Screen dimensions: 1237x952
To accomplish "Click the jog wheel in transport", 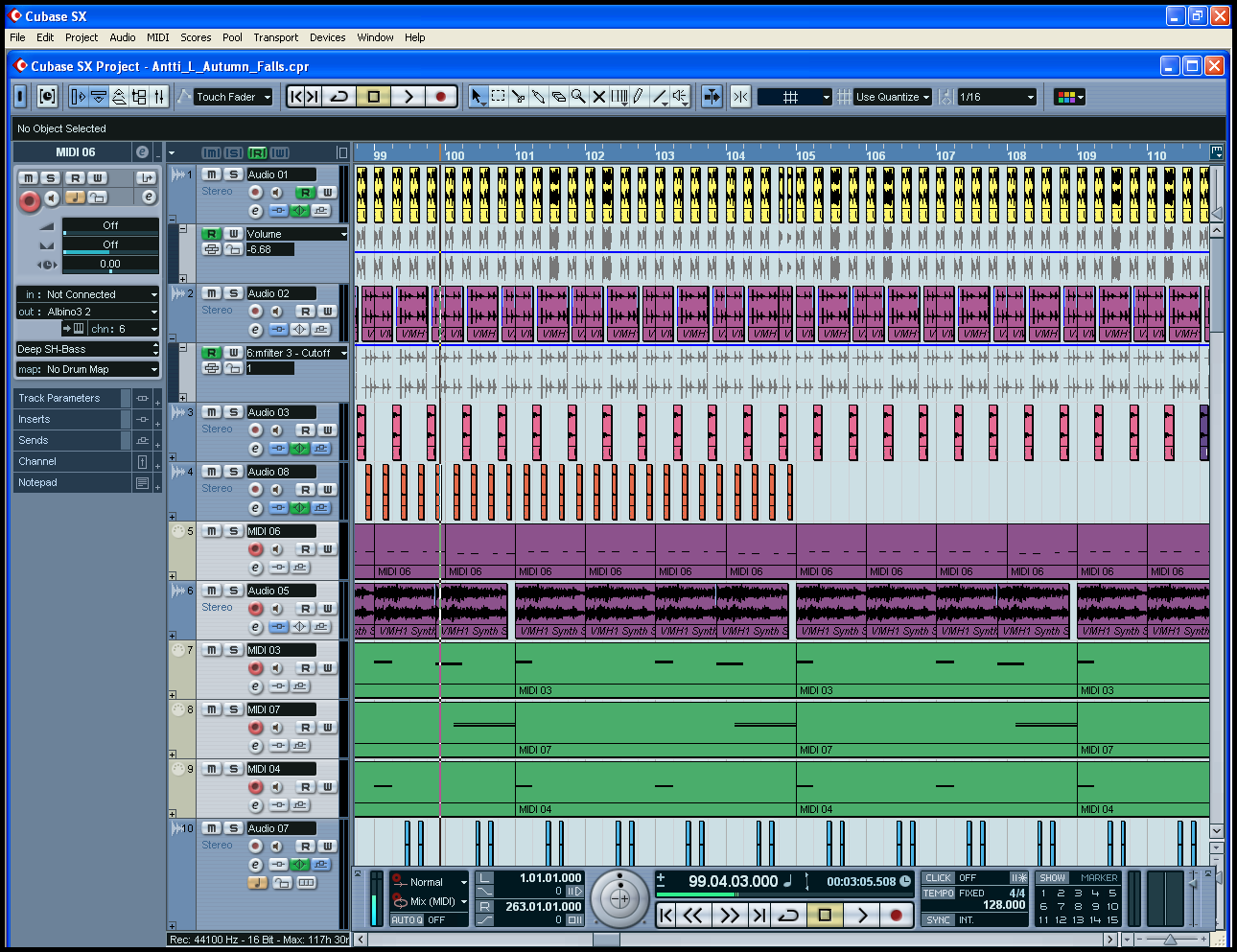I will point(619,898).
